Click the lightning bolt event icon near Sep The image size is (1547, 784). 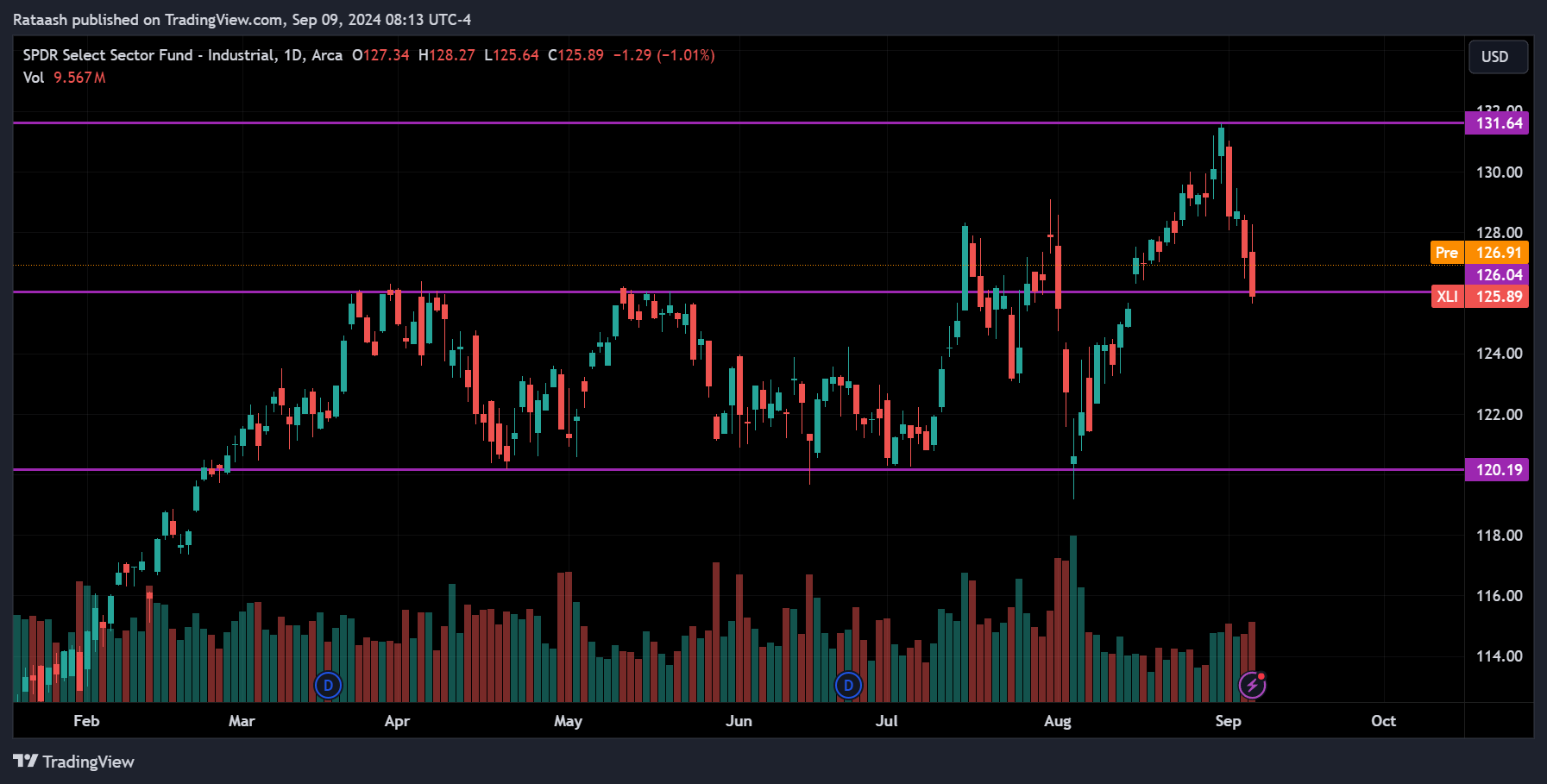(1252, 686)
